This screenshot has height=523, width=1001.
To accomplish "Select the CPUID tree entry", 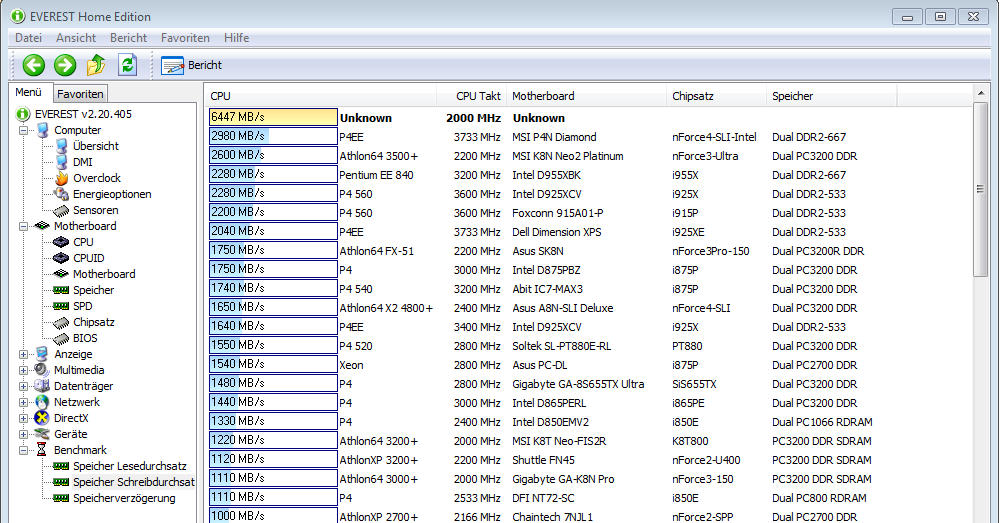I will (x=88, y=258).
